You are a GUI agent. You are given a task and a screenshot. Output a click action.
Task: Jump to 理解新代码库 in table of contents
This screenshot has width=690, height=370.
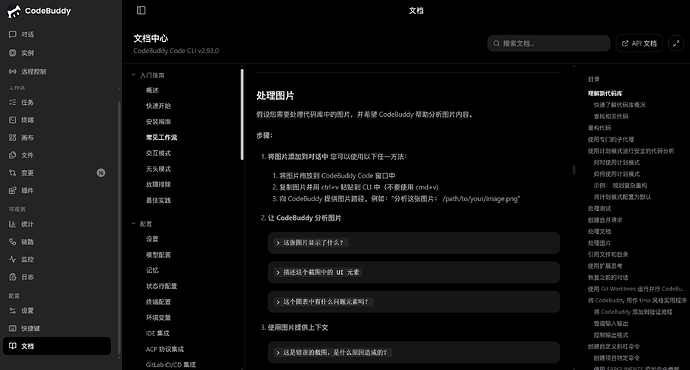pos(605,93)
